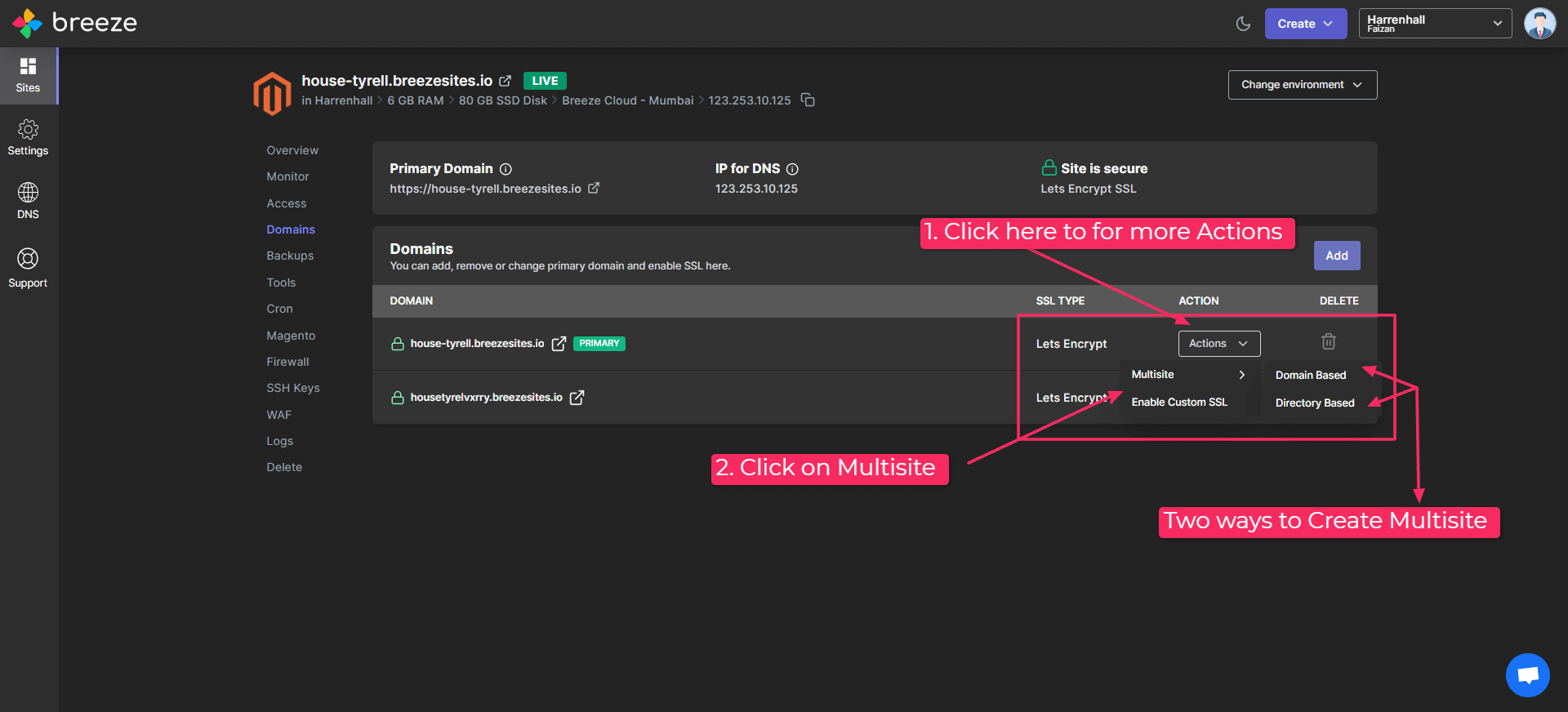1568x712 pixels.
Task: Select the Tools menu item
Action: [281, 283]
